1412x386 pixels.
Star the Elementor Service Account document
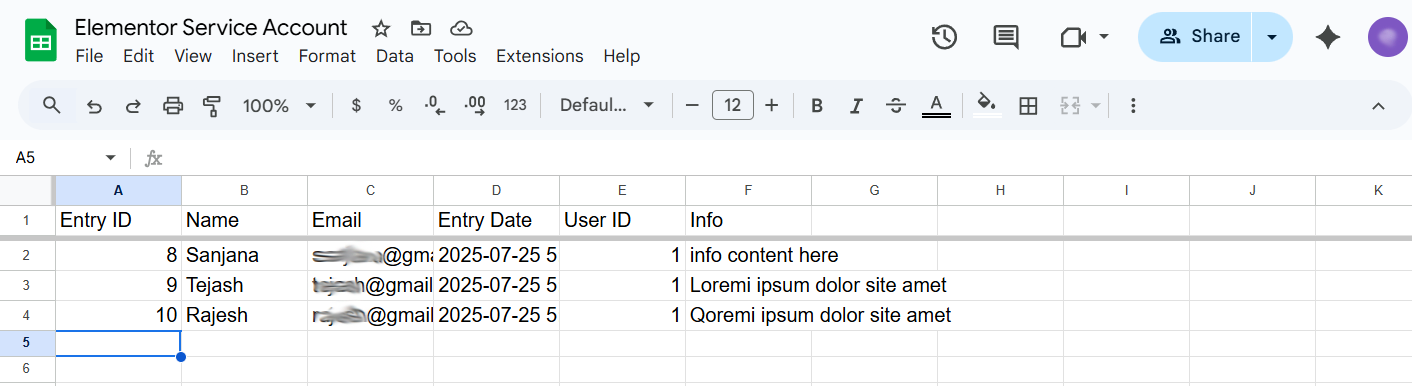coord(381,28)
